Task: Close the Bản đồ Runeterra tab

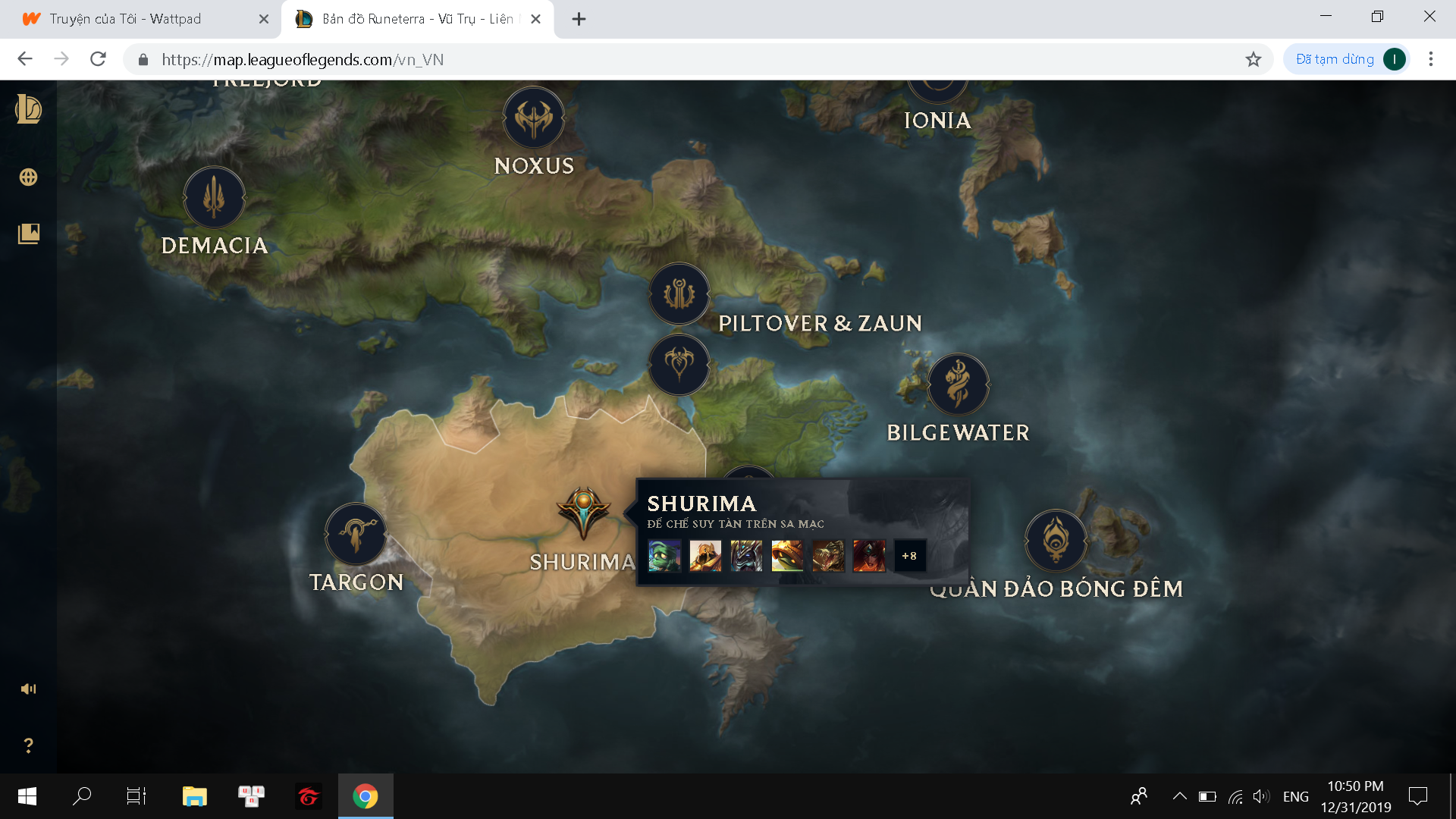Action: pyautogui.click(x=535, y=19)
